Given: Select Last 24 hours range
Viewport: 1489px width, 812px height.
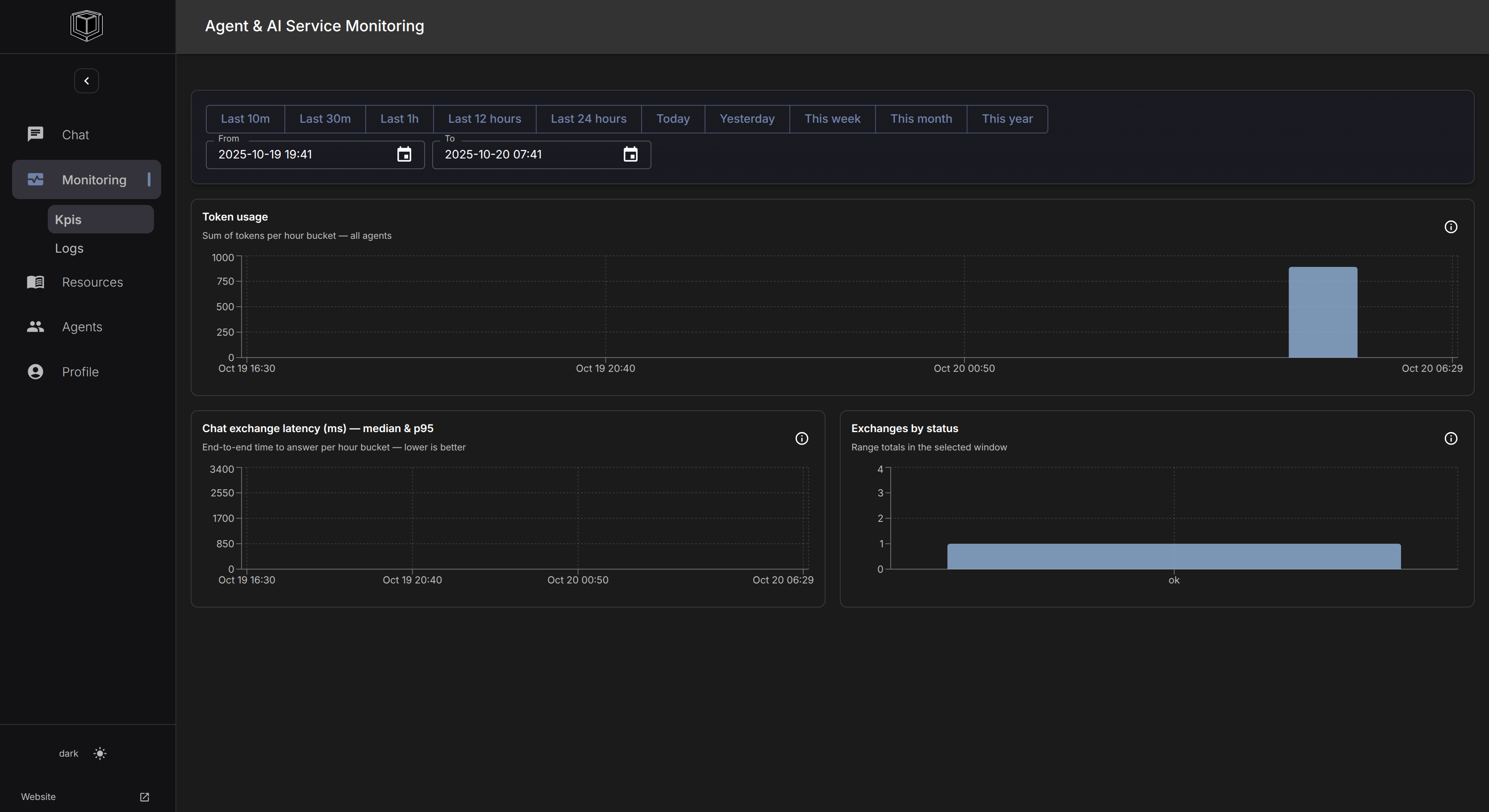Looking at the screenshot, I should point(588,119).
